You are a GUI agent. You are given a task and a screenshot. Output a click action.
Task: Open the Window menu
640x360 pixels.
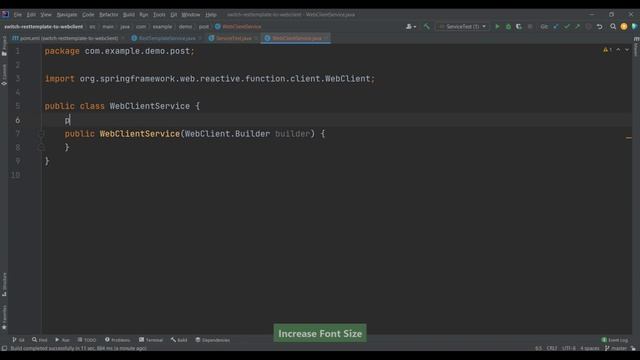191,14
